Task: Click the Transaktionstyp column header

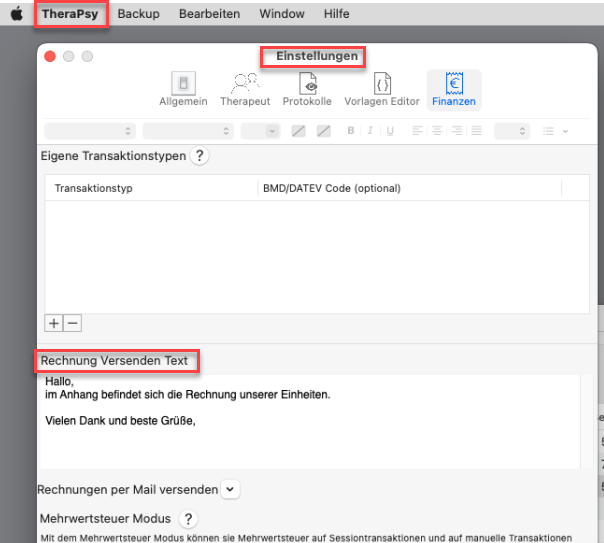Action: click(151, 188)
